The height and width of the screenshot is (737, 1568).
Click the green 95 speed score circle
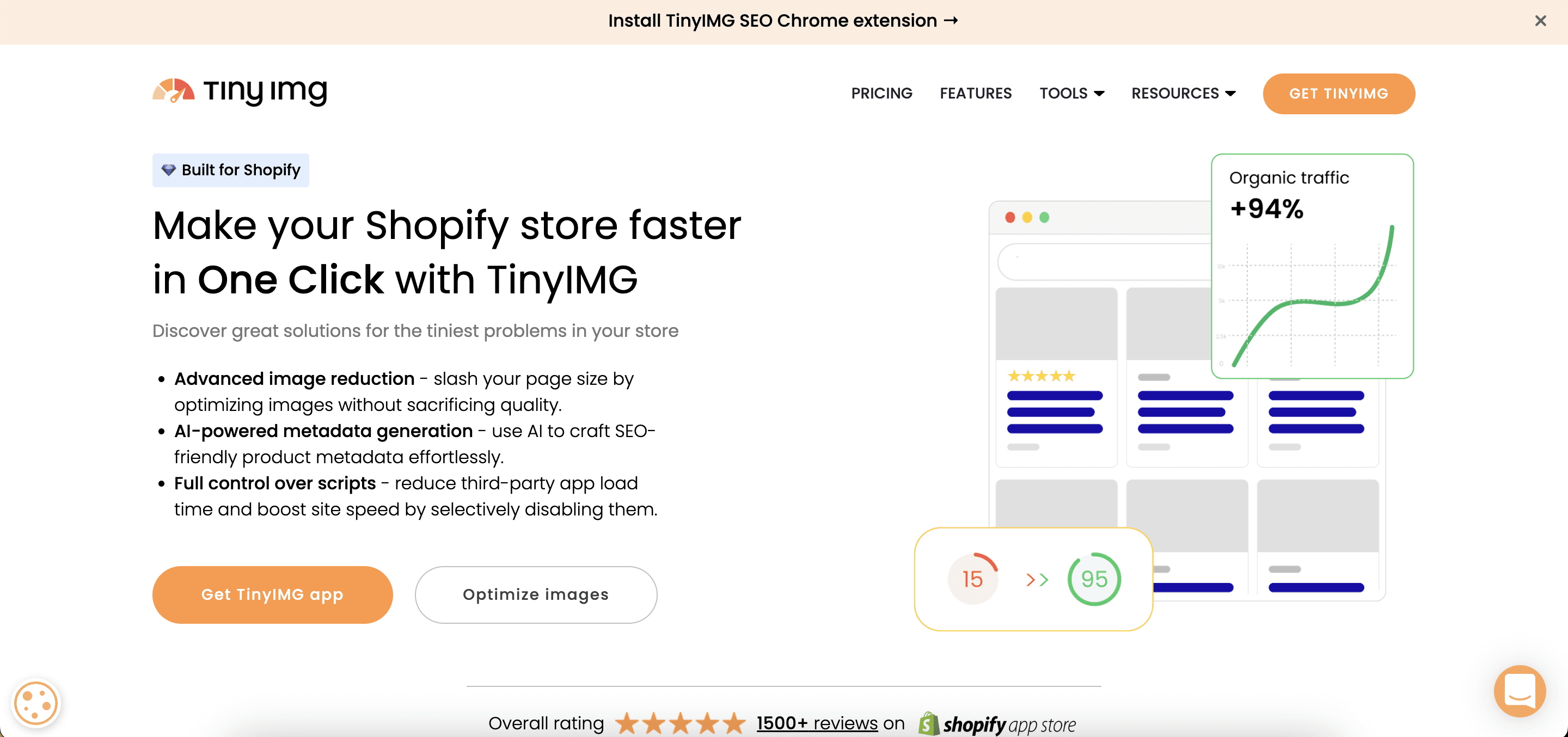[1094, 579]
